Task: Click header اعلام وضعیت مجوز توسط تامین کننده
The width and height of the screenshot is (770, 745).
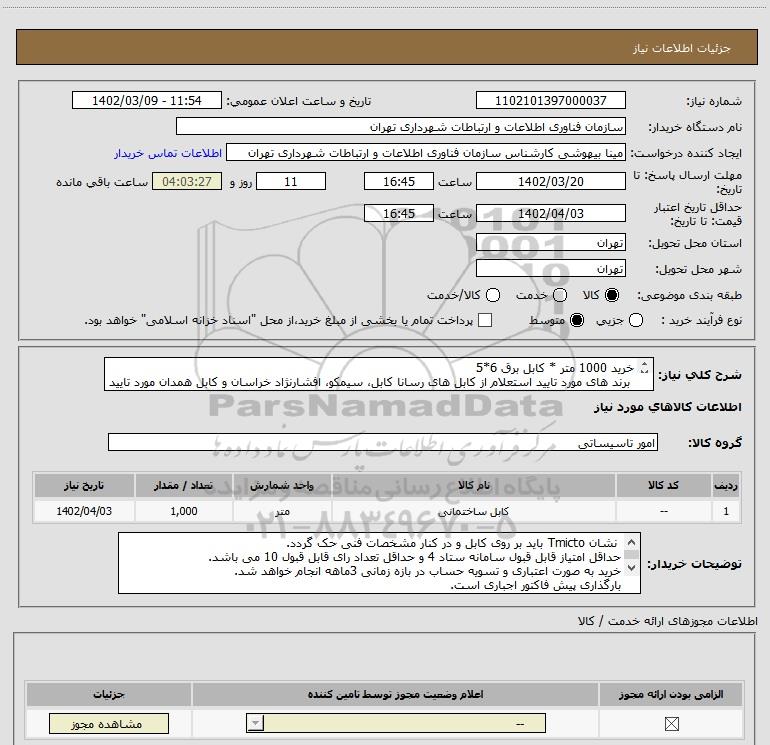Action: pos(395,694)
